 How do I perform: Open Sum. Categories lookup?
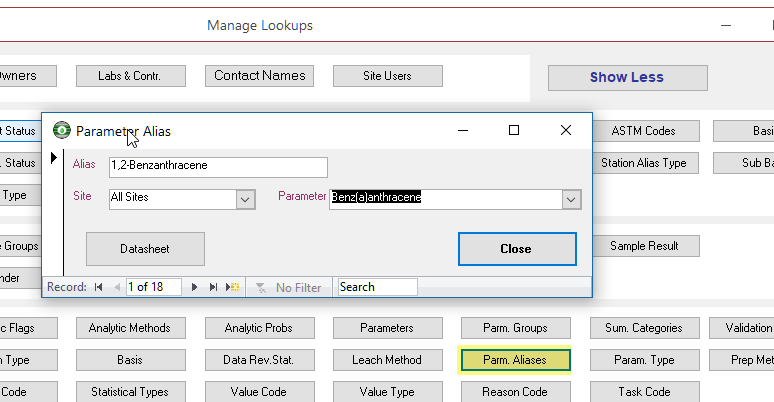[x=644, y=328]
